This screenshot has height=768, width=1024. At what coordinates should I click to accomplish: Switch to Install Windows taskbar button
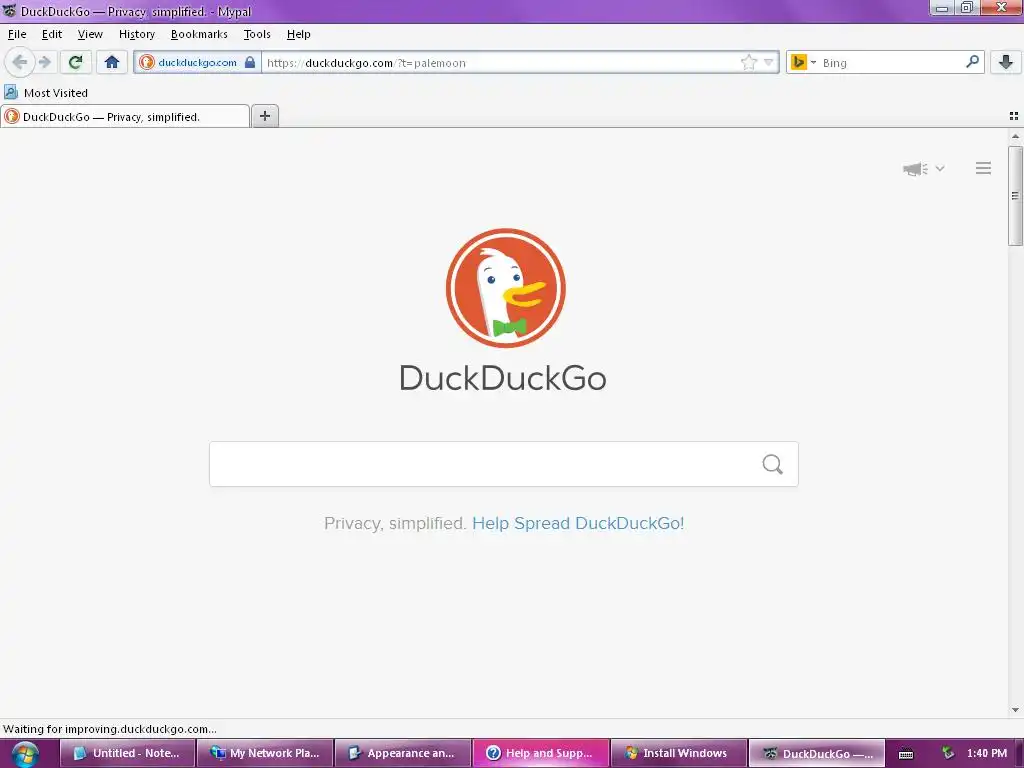point(679,753)
